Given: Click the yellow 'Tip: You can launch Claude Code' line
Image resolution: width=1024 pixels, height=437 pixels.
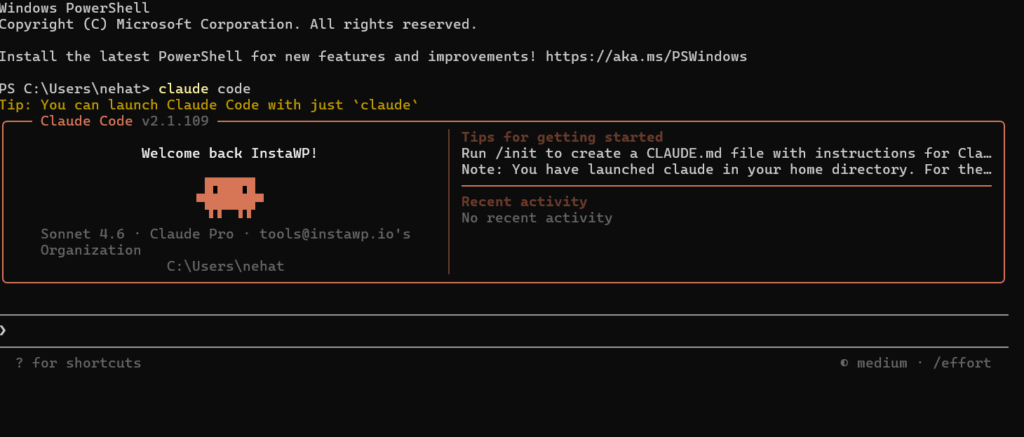Looking at the screenshot, I should coord(209,105).
